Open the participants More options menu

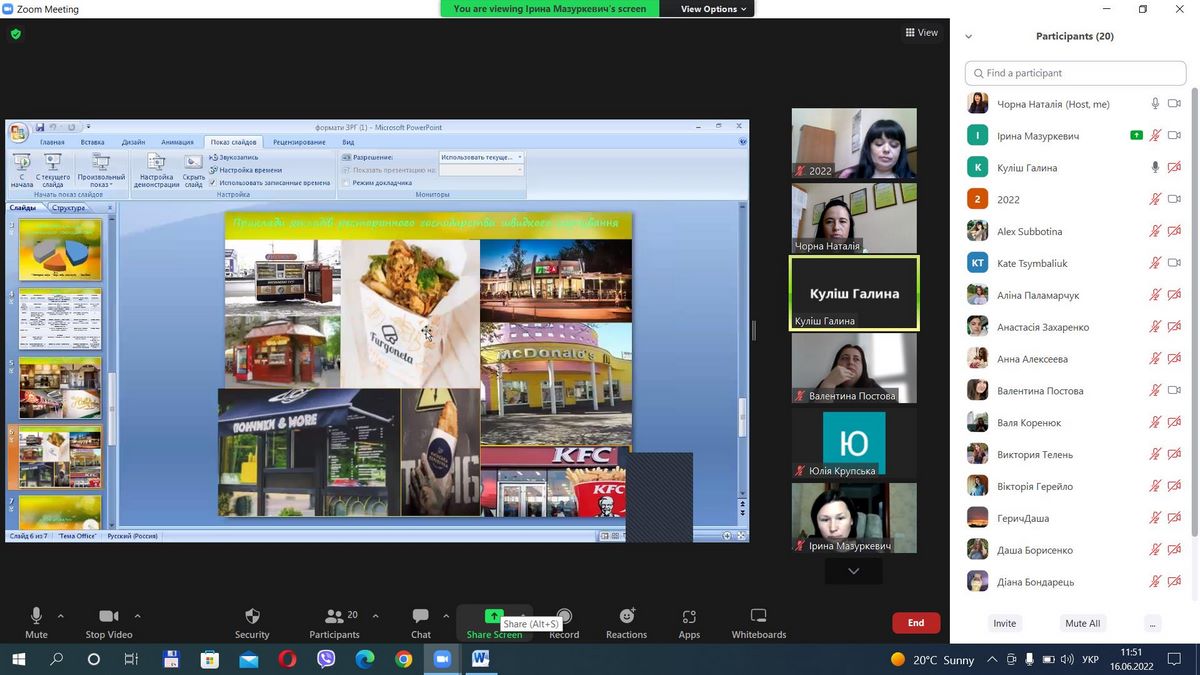(x=1153, y=623)
